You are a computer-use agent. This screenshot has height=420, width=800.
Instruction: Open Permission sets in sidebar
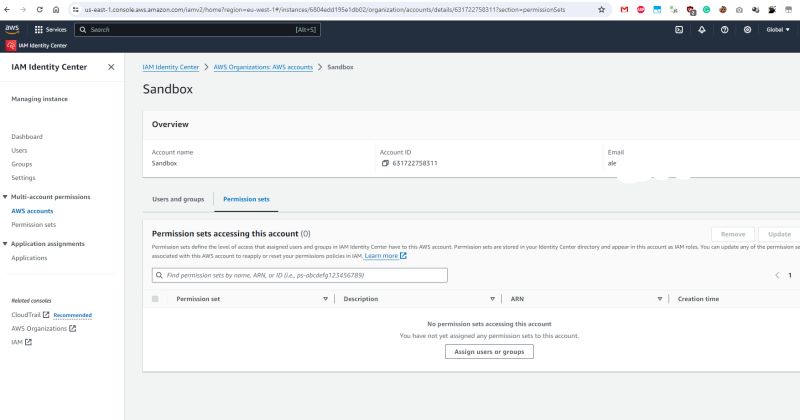(34, 225)
